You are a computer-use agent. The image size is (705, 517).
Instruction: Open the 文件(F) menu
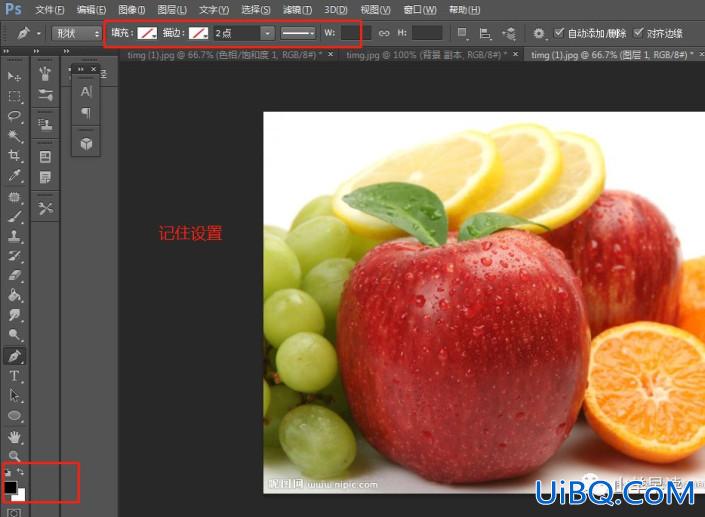(x=49, y=10)
